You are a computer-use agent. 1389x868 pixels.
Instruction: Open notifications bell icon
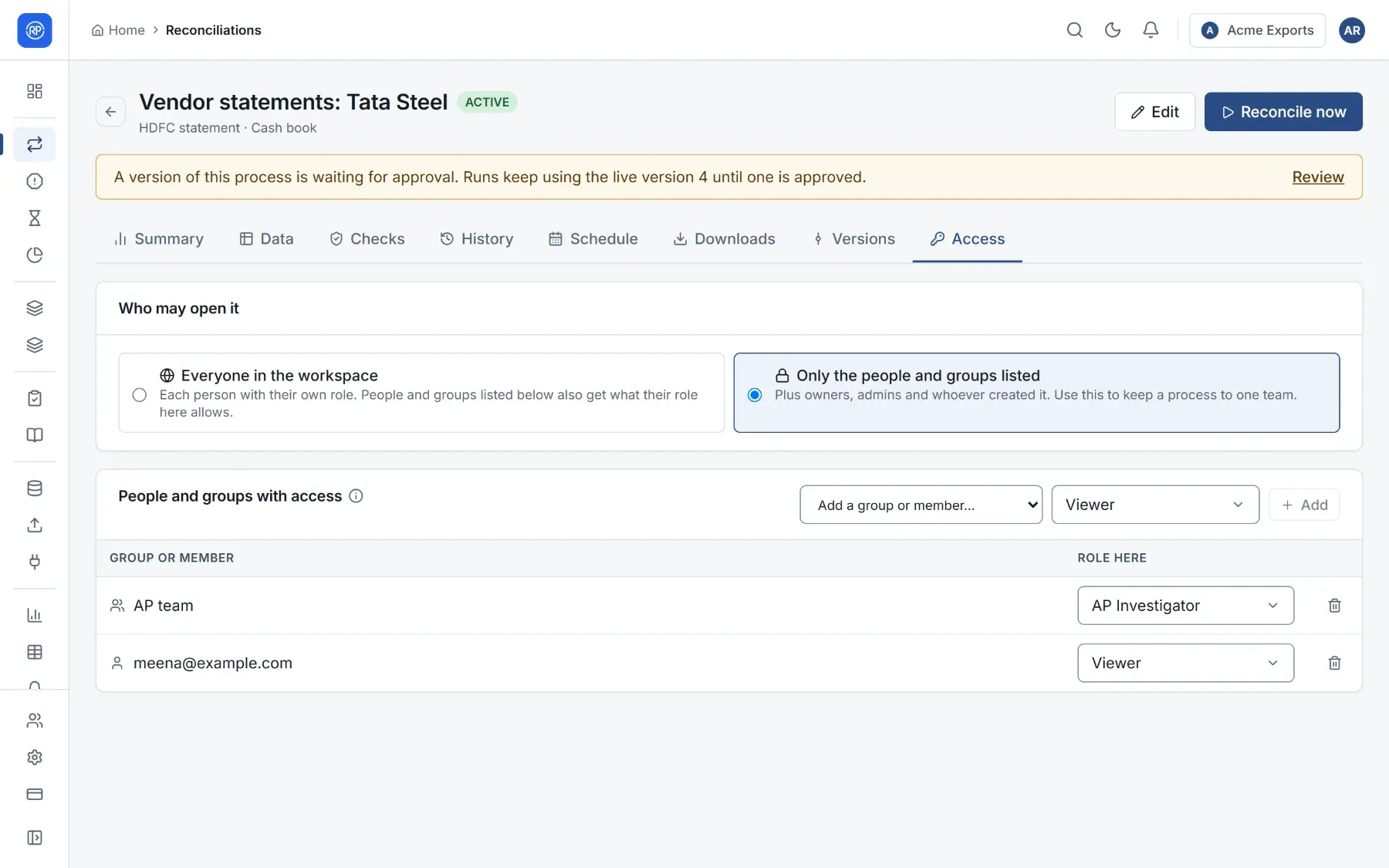pos(1150,30)
